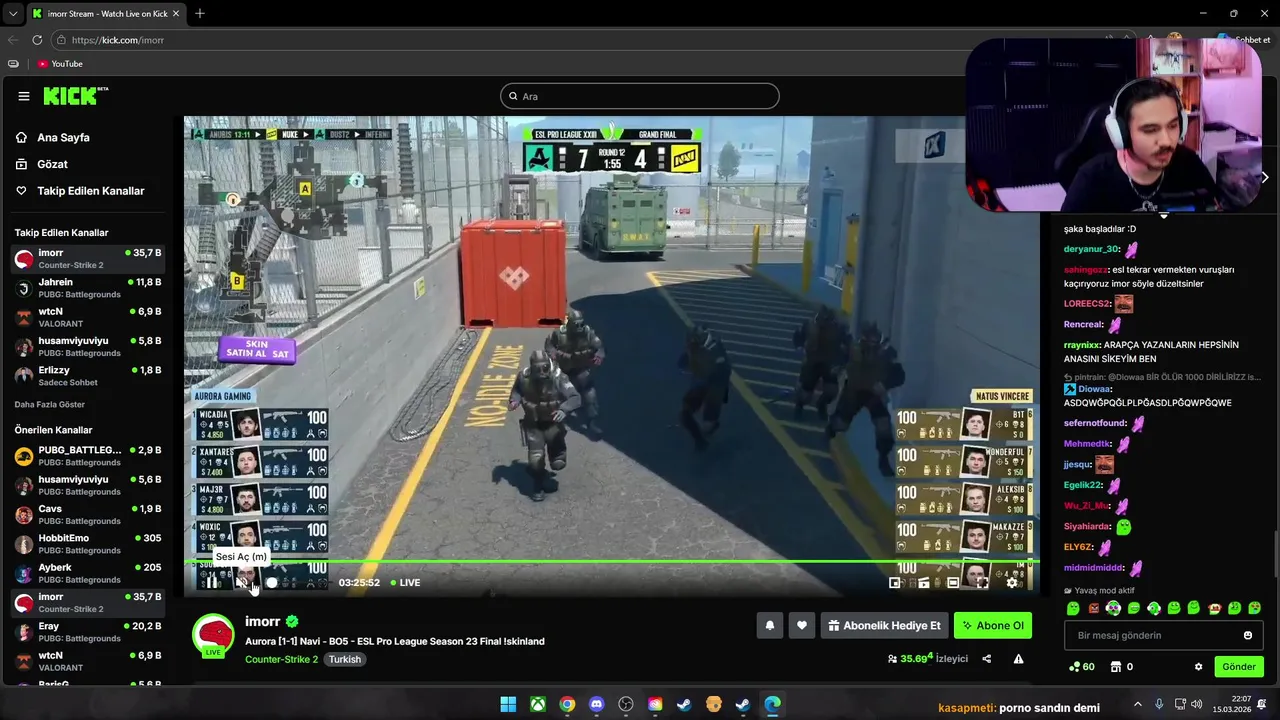Collapse chat with right arrow
The image size is (1280, 720).
coord(1265,177)
